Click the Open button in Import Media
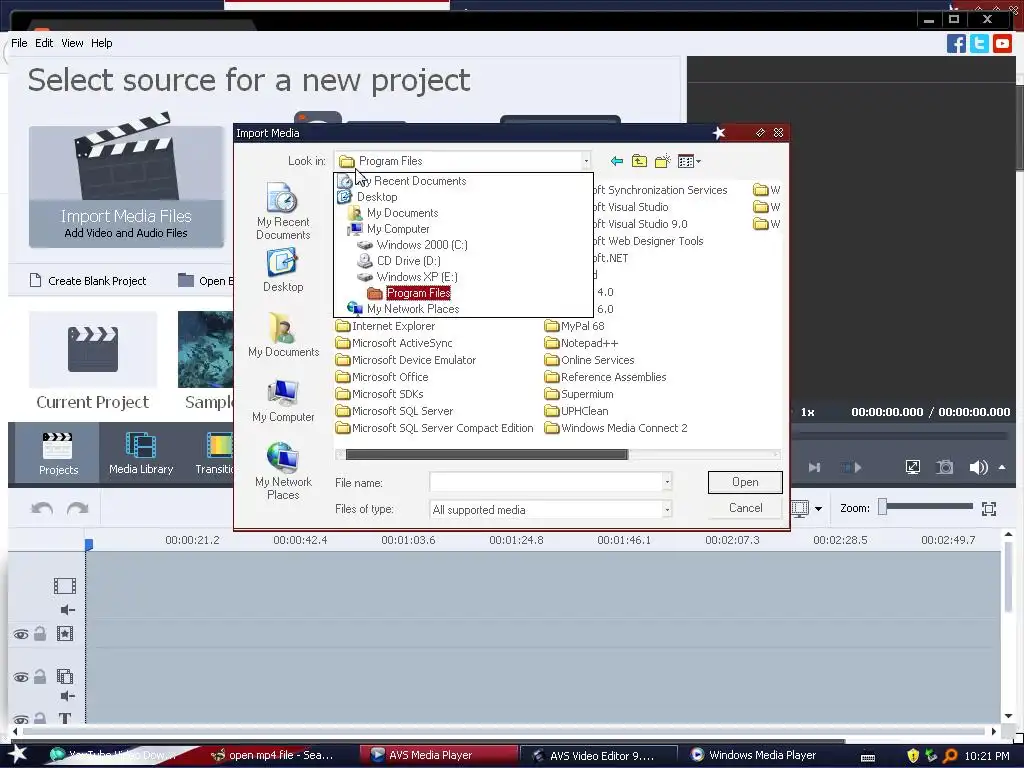 [745, 482]
